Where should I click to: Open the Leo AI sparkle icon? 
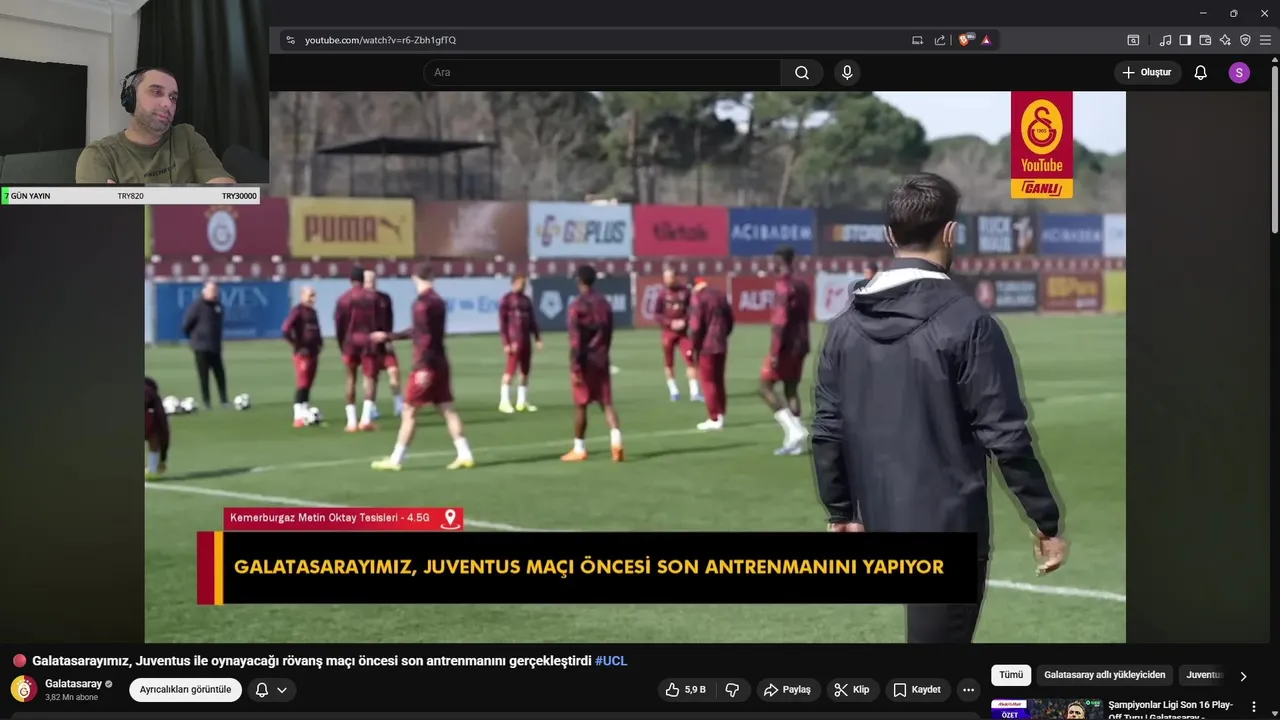pos(1225,40)
